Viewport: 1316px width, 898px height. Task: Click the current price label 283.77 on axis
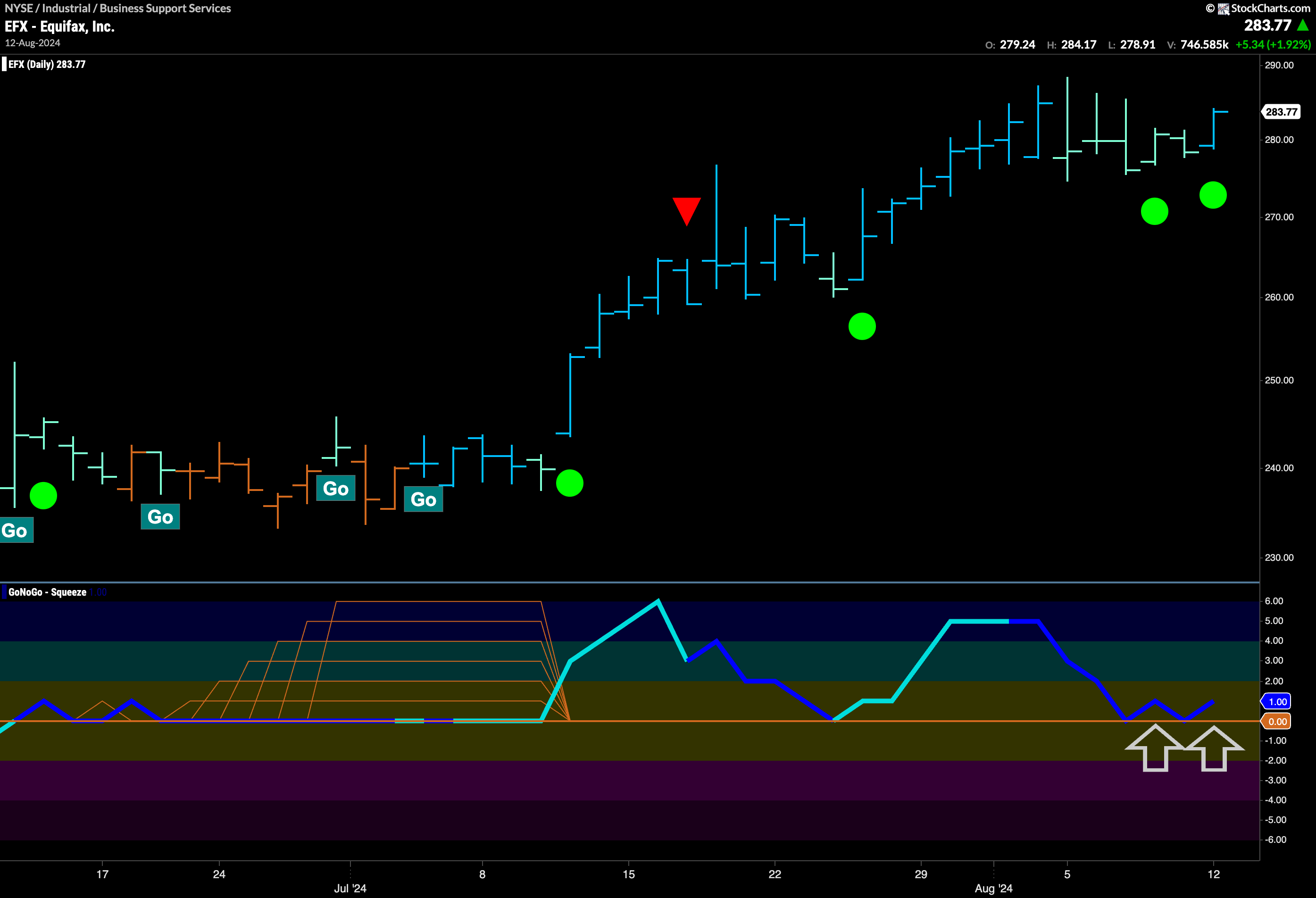tap(1281, 112)
